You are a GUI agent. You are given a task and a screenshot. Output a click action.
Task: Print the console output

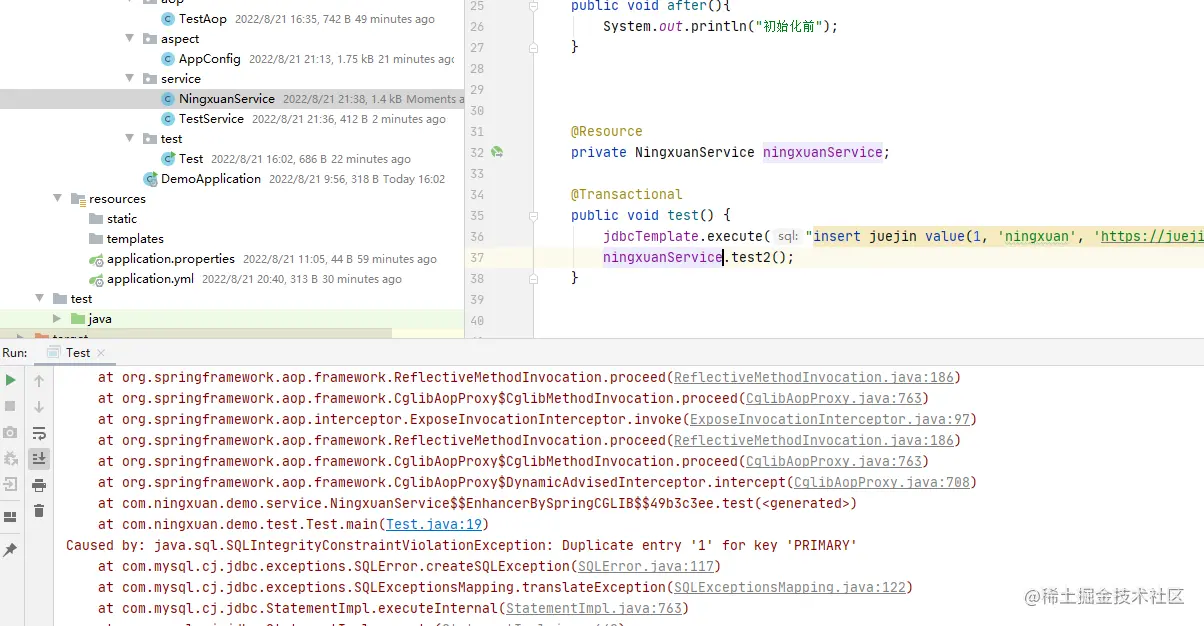[39, 484]
